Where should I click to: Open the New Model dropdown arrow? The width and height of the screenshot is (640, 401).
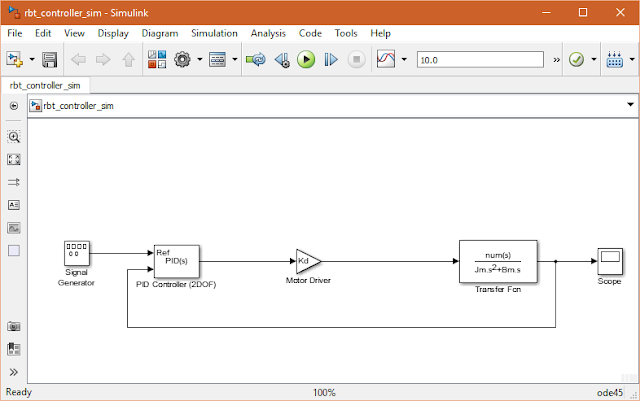coord(32,60)
